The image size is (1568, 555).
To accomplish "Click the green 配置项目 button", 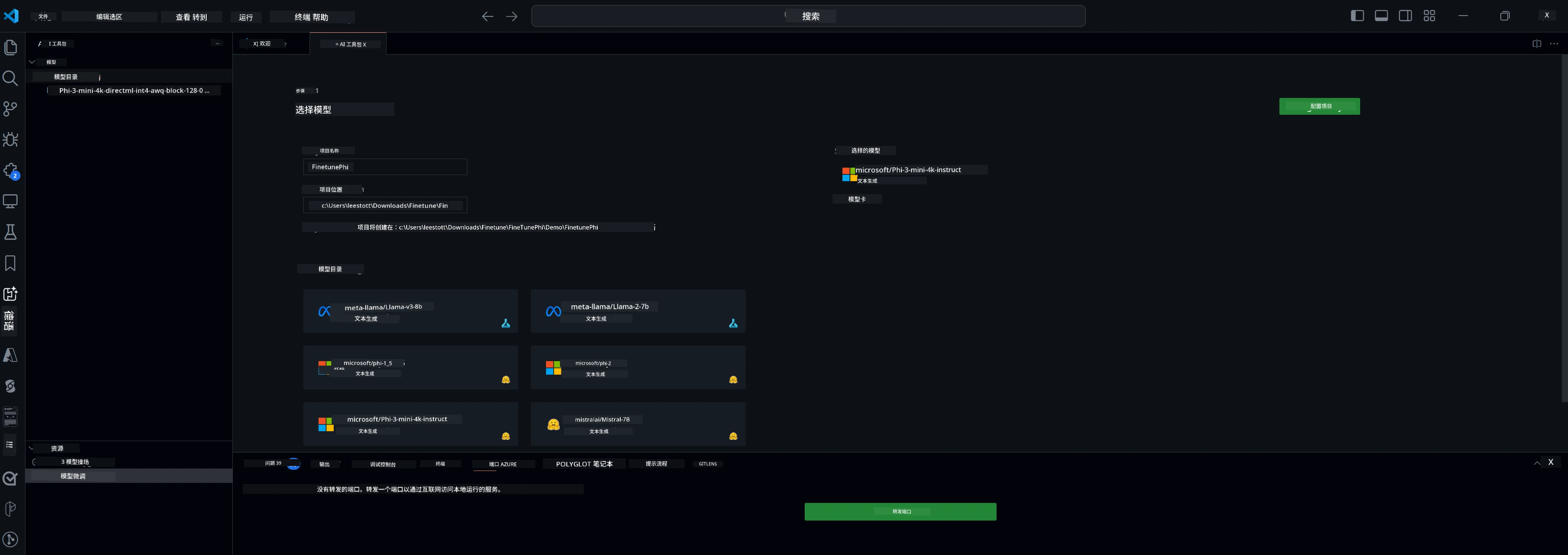I will (1319, 107).
